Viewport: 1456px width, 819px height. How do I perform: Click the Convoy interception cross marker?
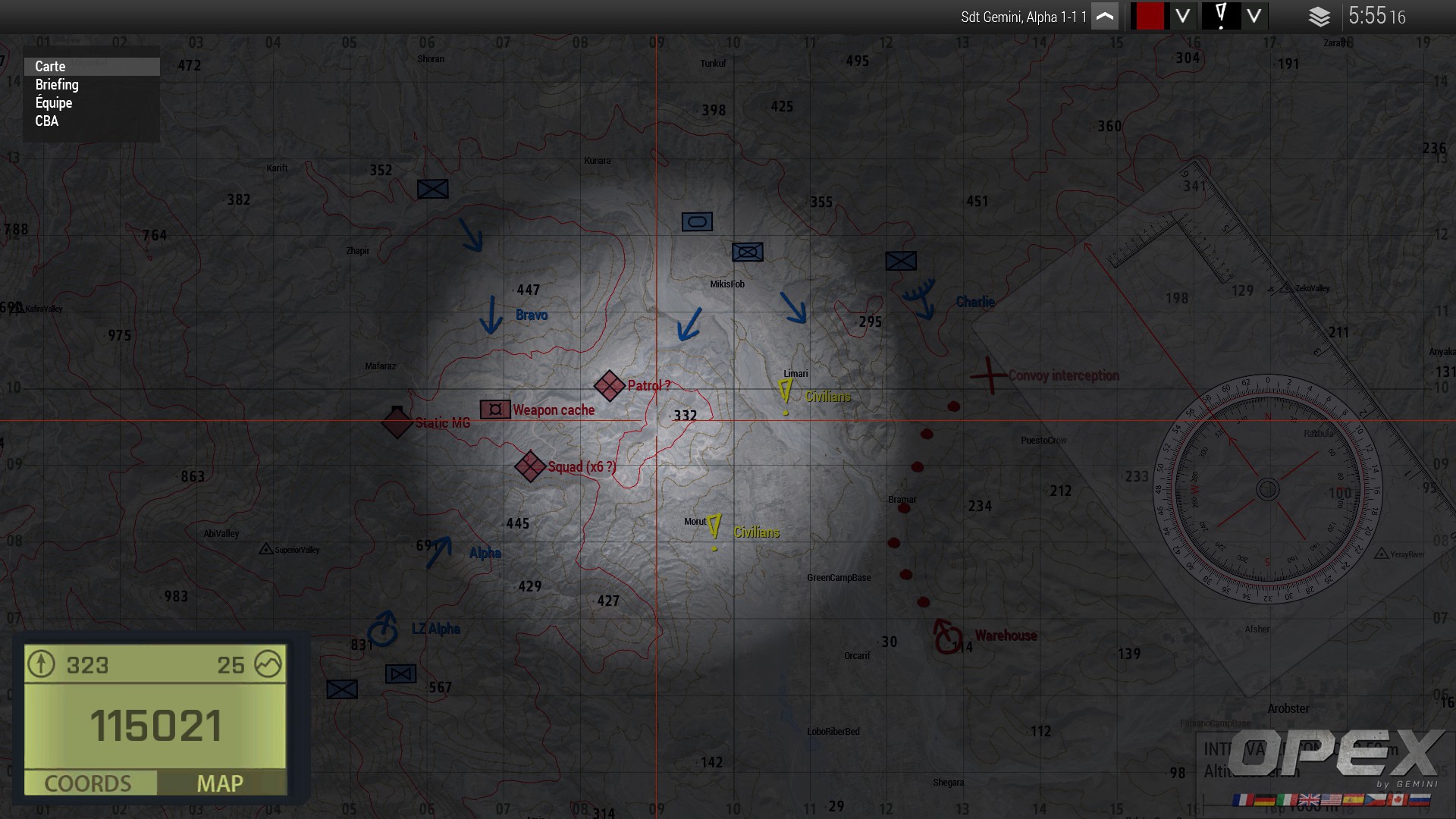tap(989, 375)
